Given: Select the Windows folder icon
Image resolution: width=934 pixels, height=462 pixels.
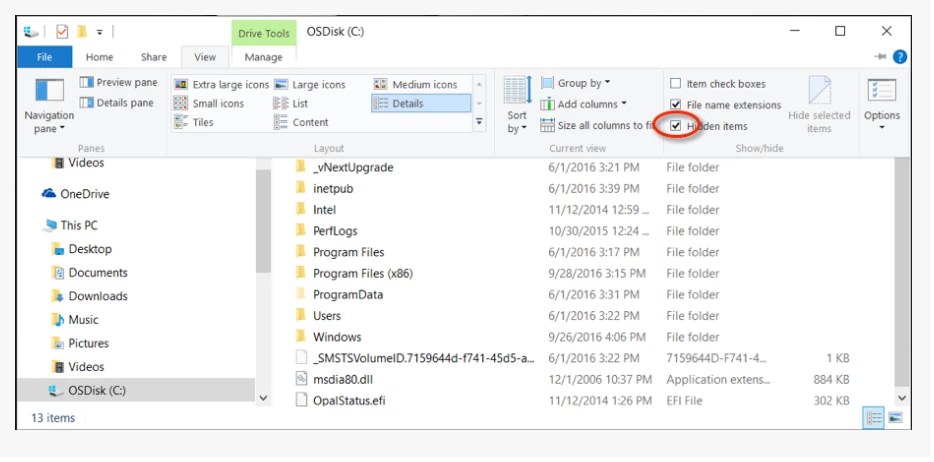Looking at the screenshot, I should [301, 336].
